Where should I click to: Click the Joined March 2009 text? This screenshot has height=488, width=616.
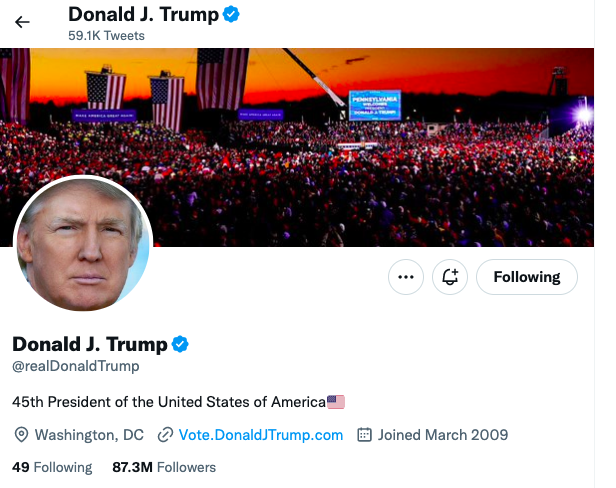[x=443, y=435]
